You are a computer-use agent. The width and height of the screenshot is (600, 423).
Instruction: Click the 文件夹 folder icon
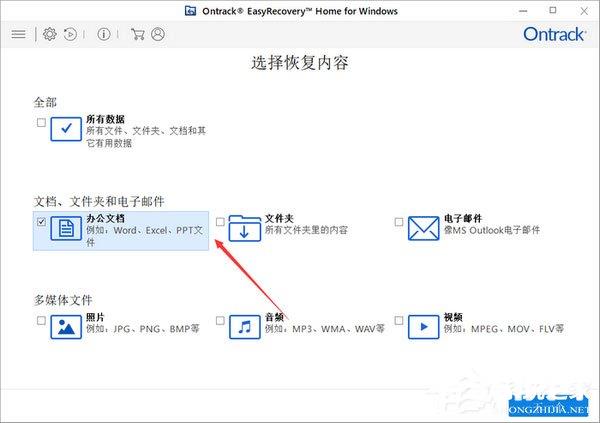(x=245, y=228)
